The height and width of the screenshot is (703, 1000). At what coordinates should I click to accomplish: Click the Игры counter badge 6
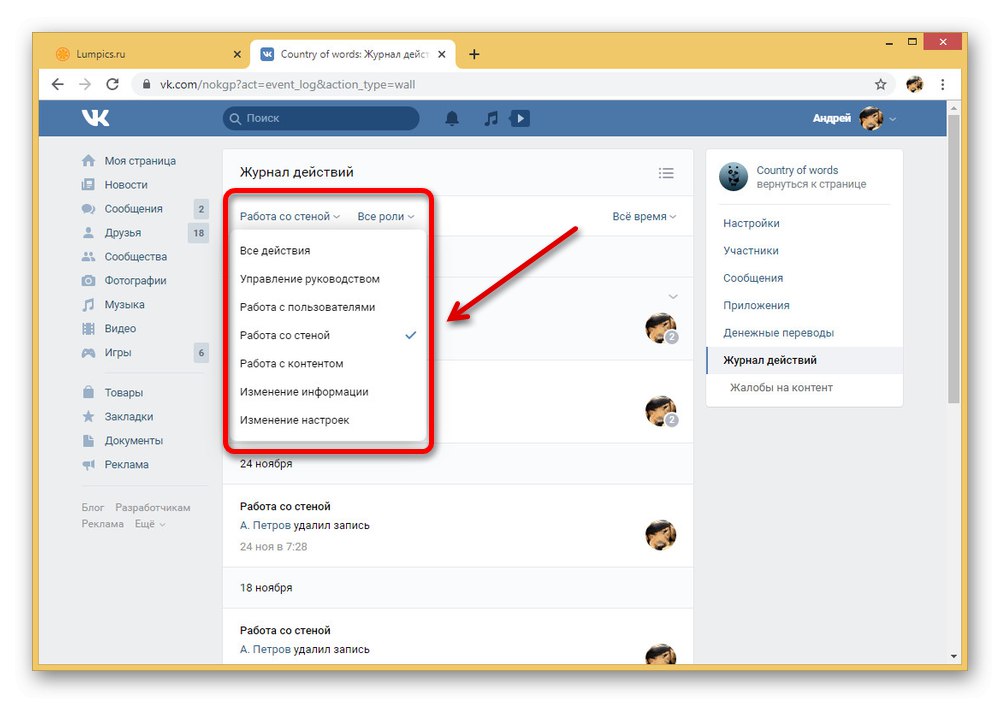(x=202, y=353)
